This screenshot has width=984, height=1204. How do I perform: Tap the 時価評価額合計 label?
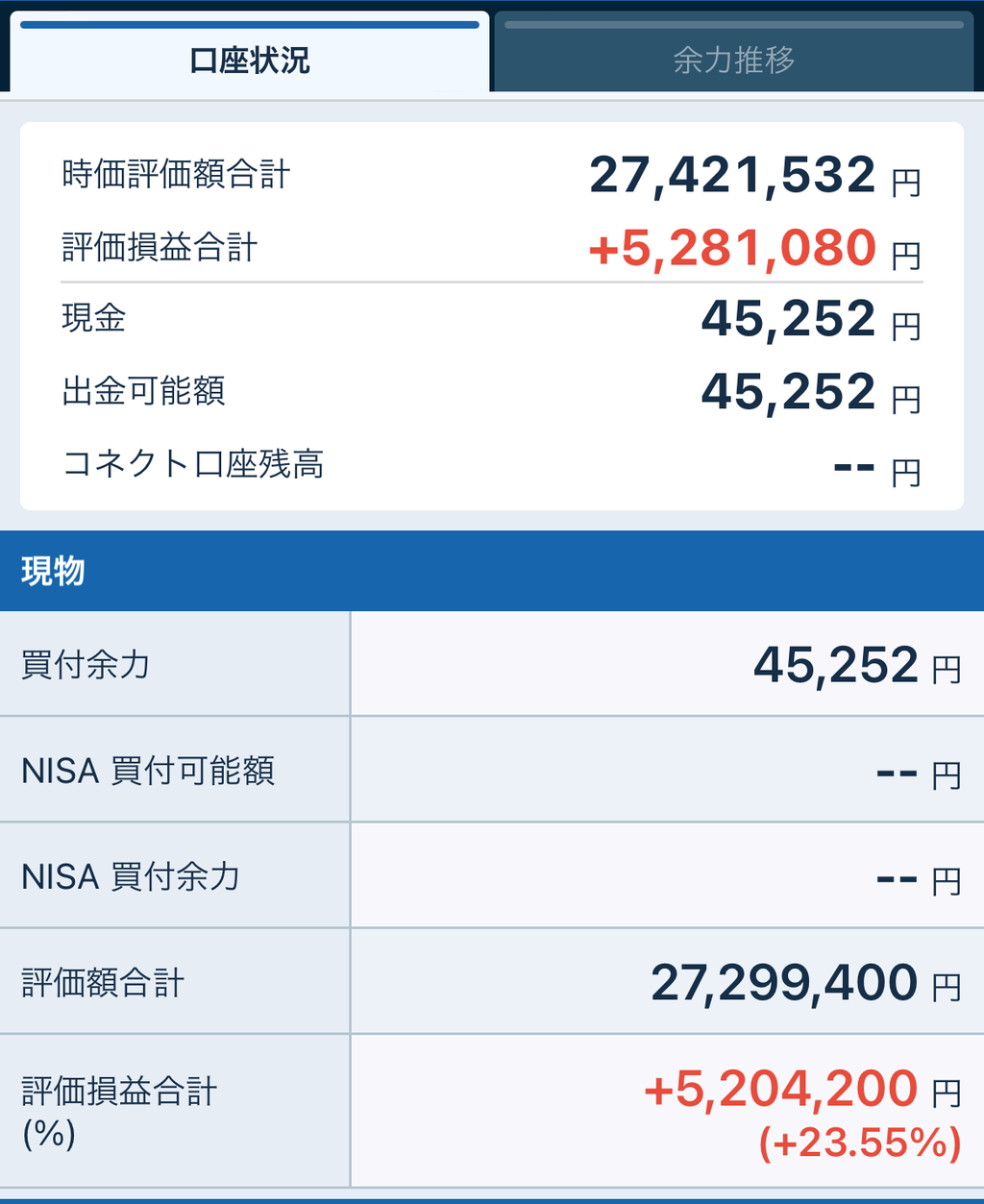[176, 175]
